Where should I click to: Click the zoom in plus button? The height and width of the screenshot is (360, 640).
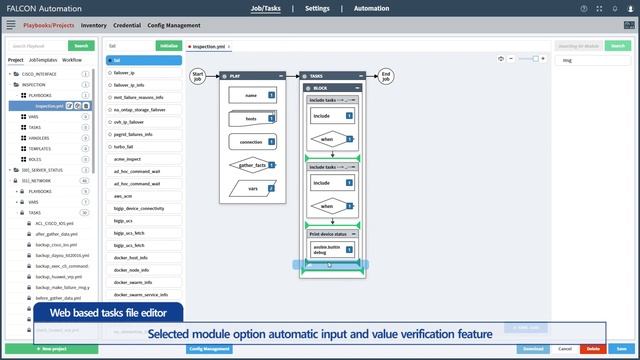coord(543,59)
